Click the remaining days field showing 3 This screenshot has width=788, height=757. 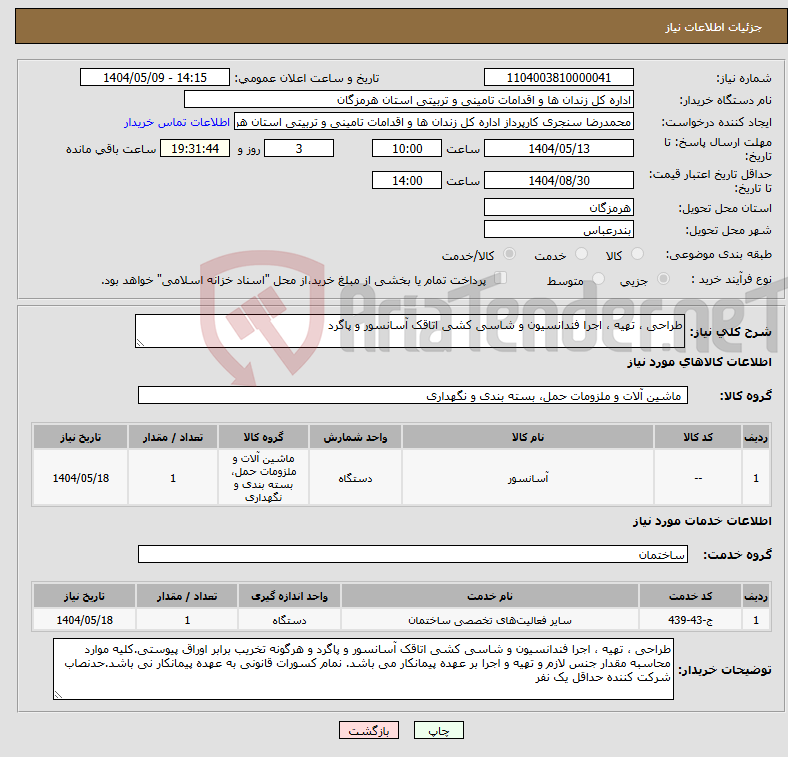[299, 148]
